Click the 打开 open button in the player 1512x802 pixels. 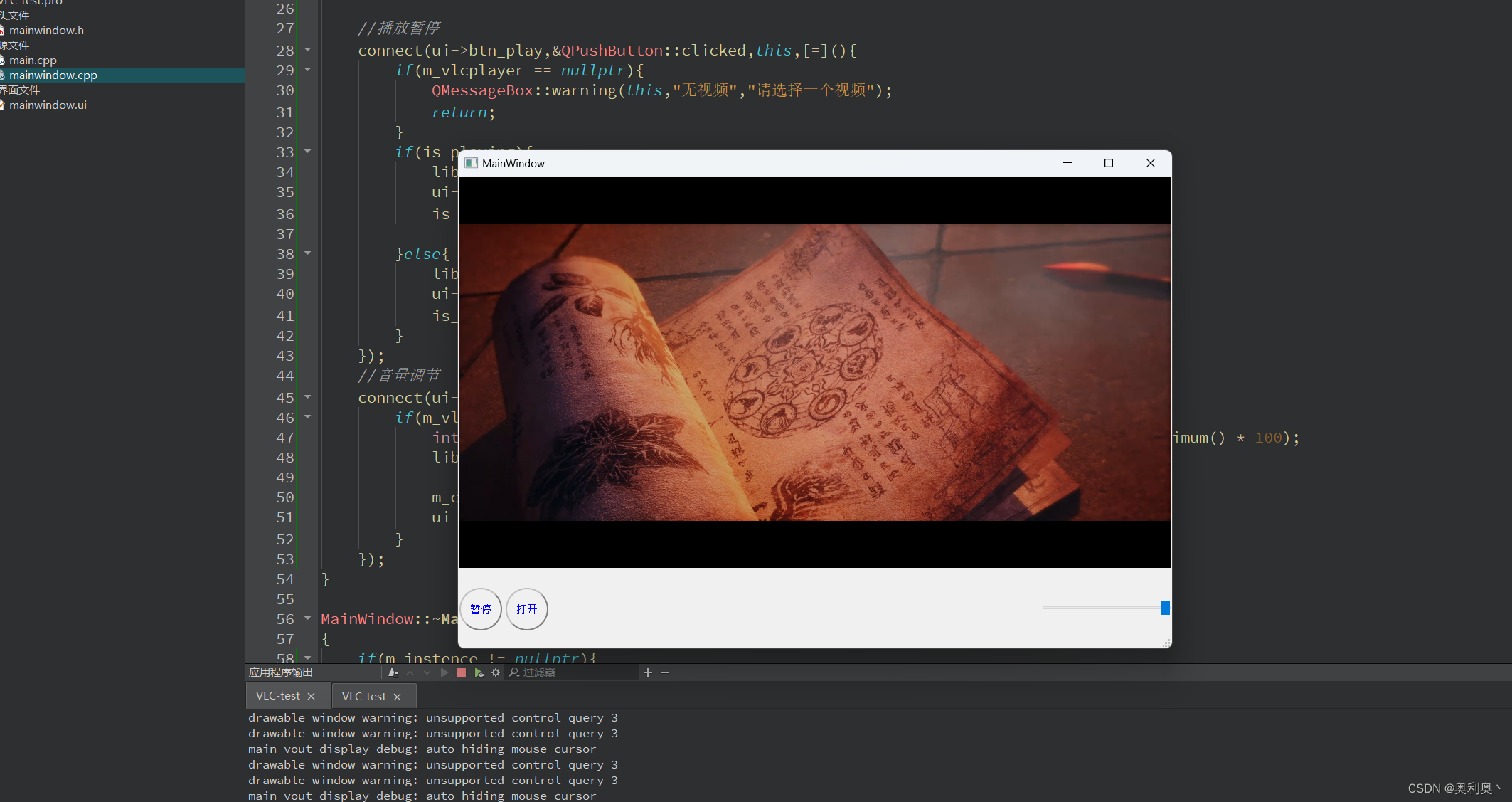click(x=526, y=609)
